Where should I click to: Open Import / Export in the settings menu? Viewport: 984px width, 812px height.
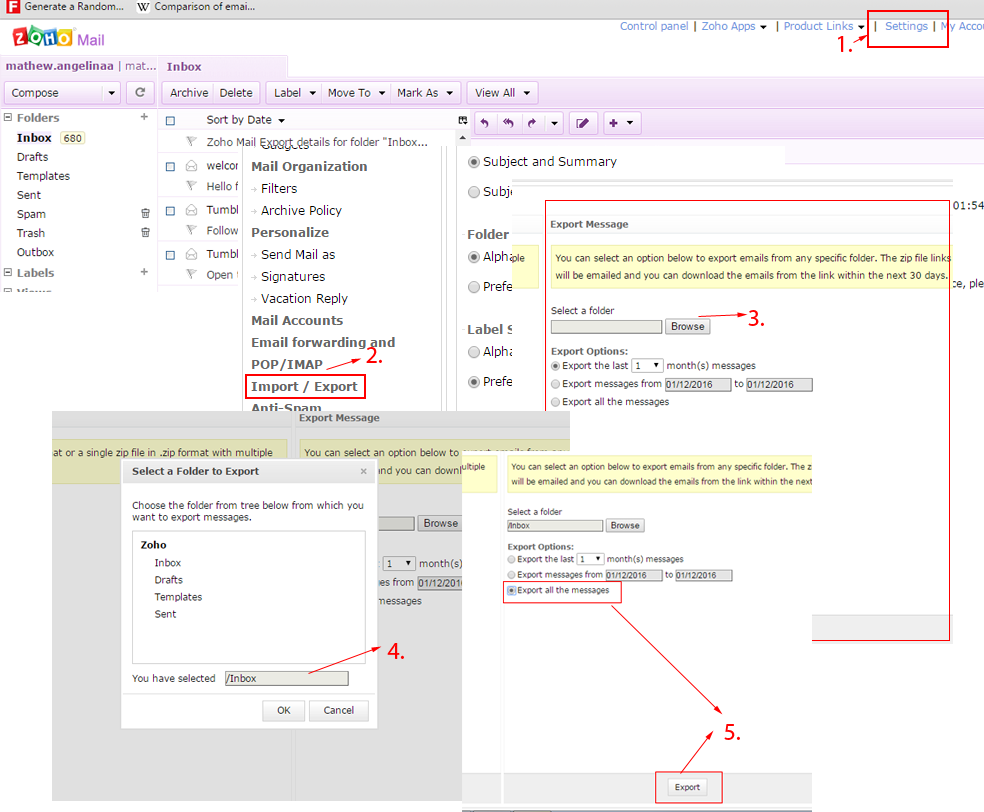click(x=304, y=387)
